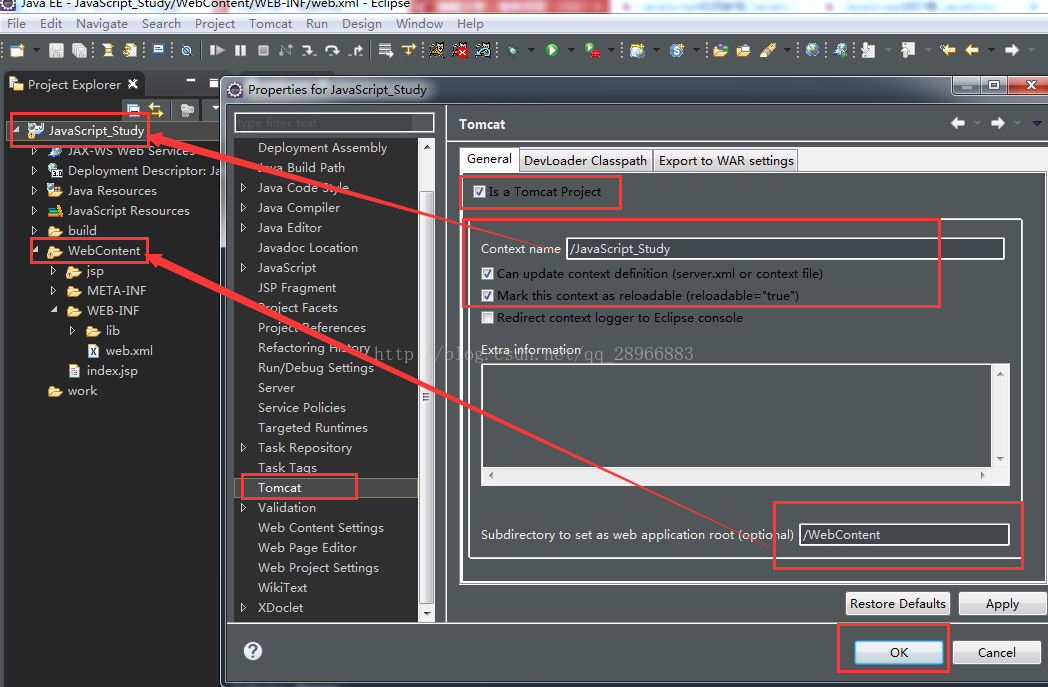Click the Open Type folder icon
The image size is (1048, 687).
[x=720, y=50]
